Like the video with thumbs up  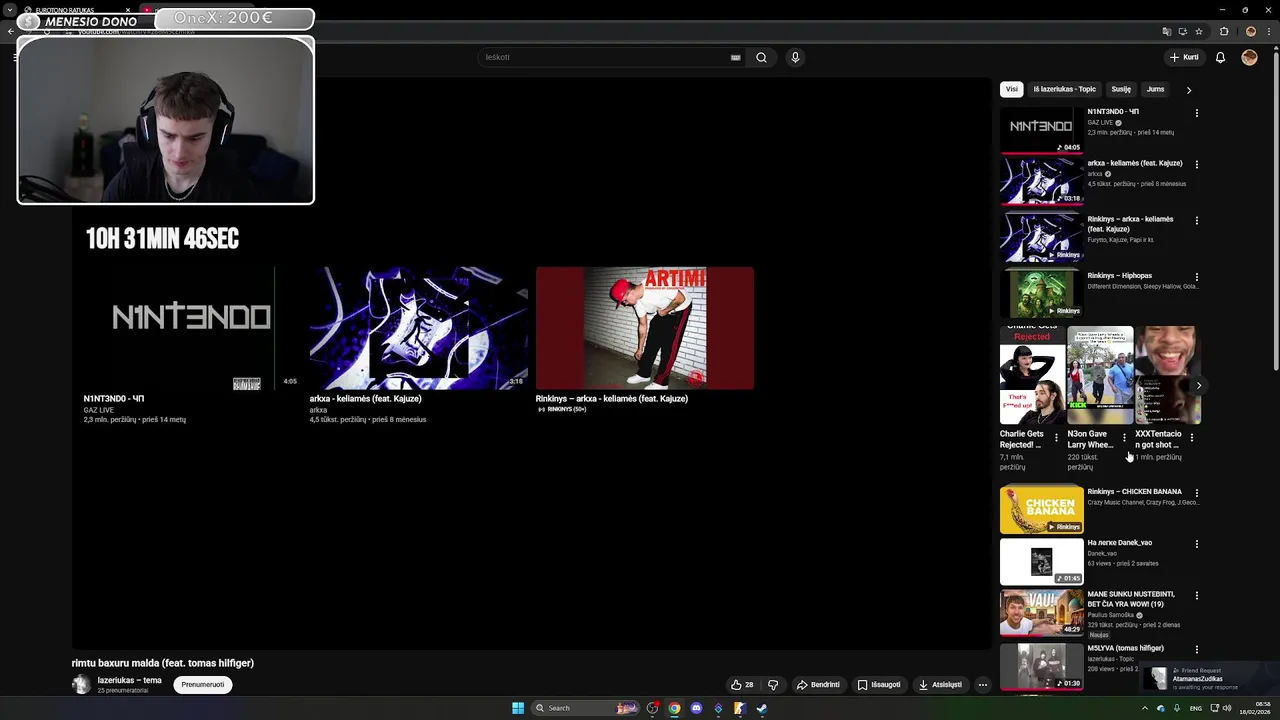point(742,685)
